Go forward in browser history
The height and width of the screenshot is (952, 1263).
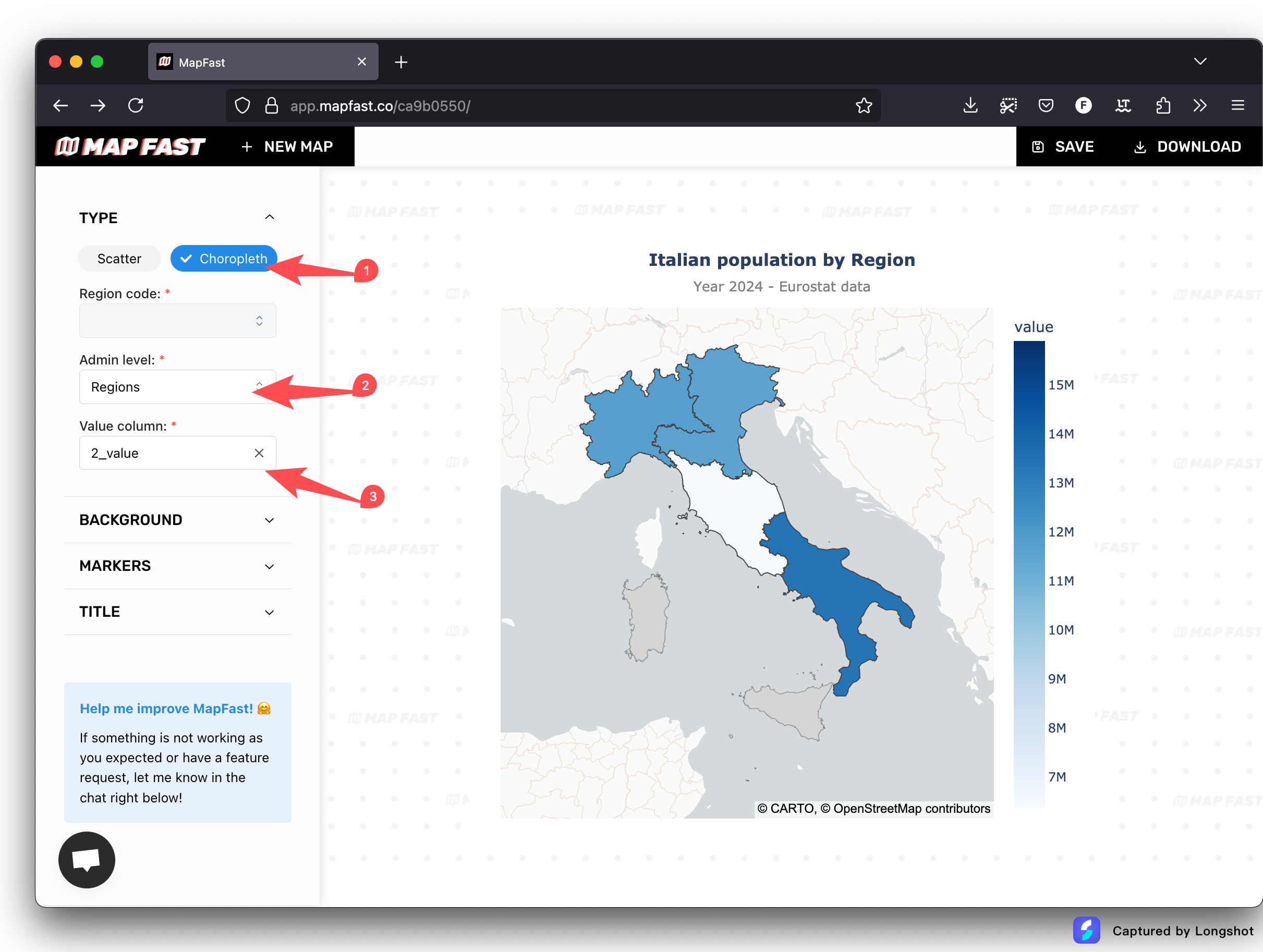point(98,106)
